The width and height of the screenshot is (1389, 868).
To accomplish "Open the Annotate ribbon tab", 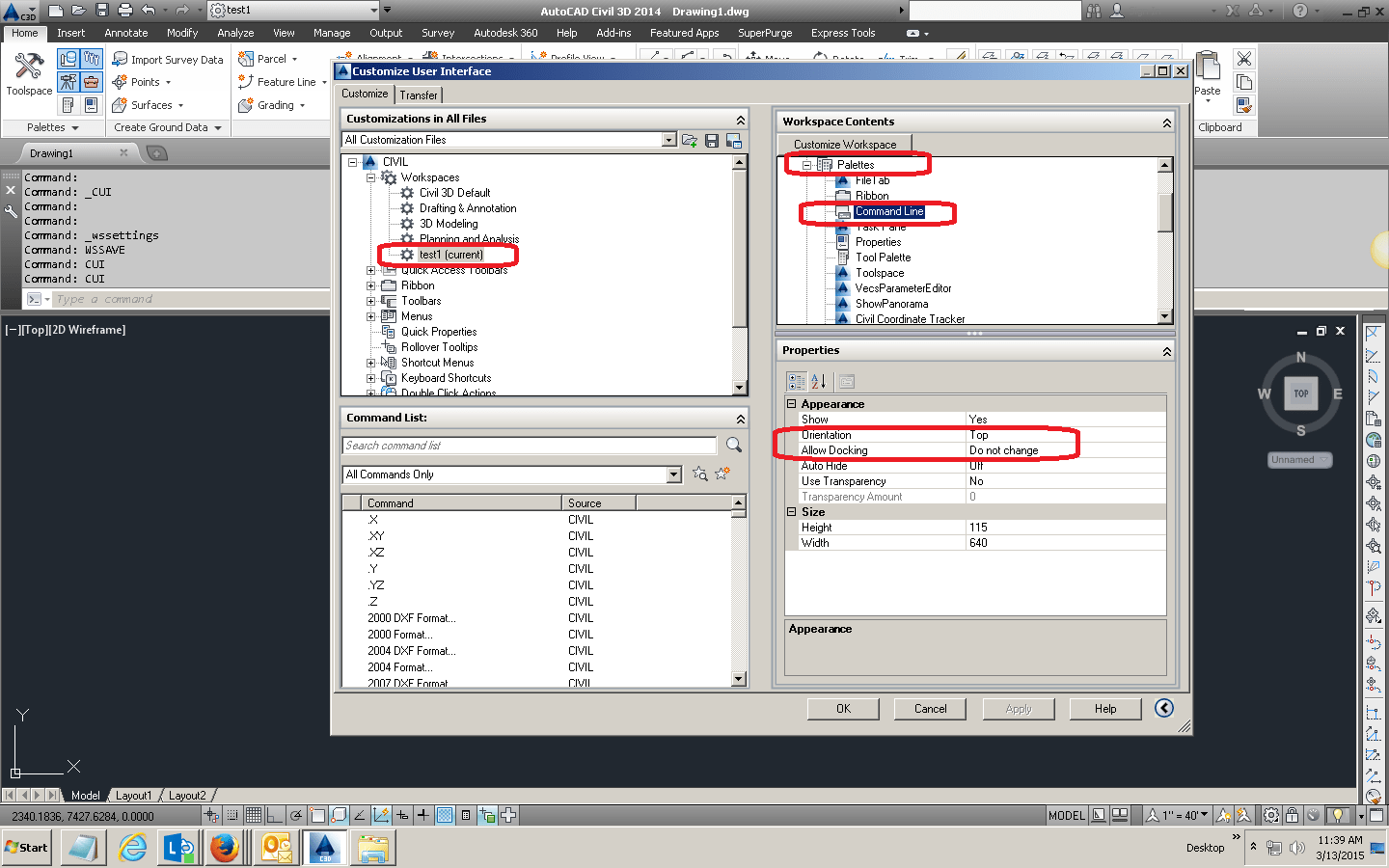I will coord(126,33).
